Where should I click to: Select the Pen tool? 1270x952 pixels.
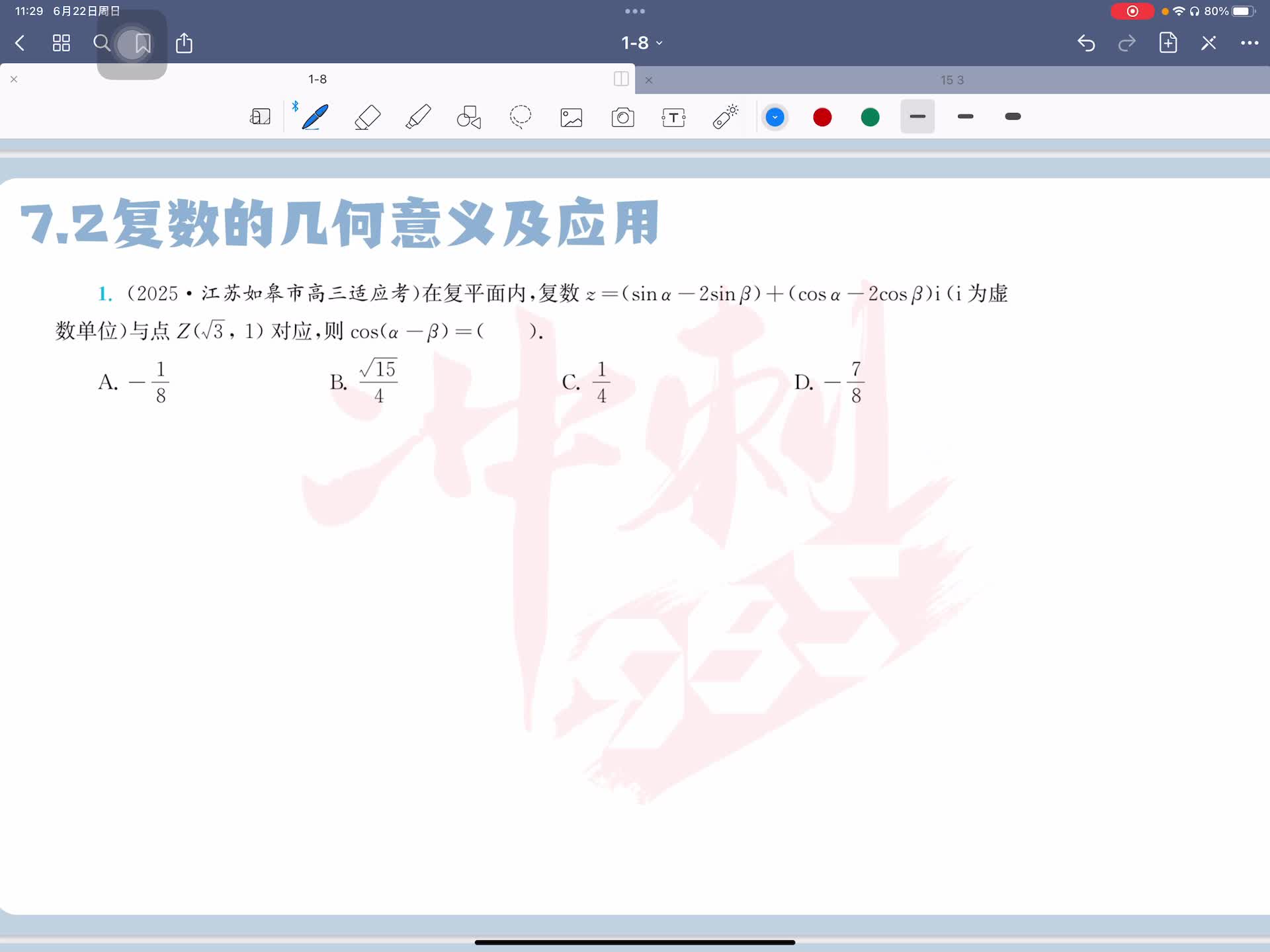point(315,117)
